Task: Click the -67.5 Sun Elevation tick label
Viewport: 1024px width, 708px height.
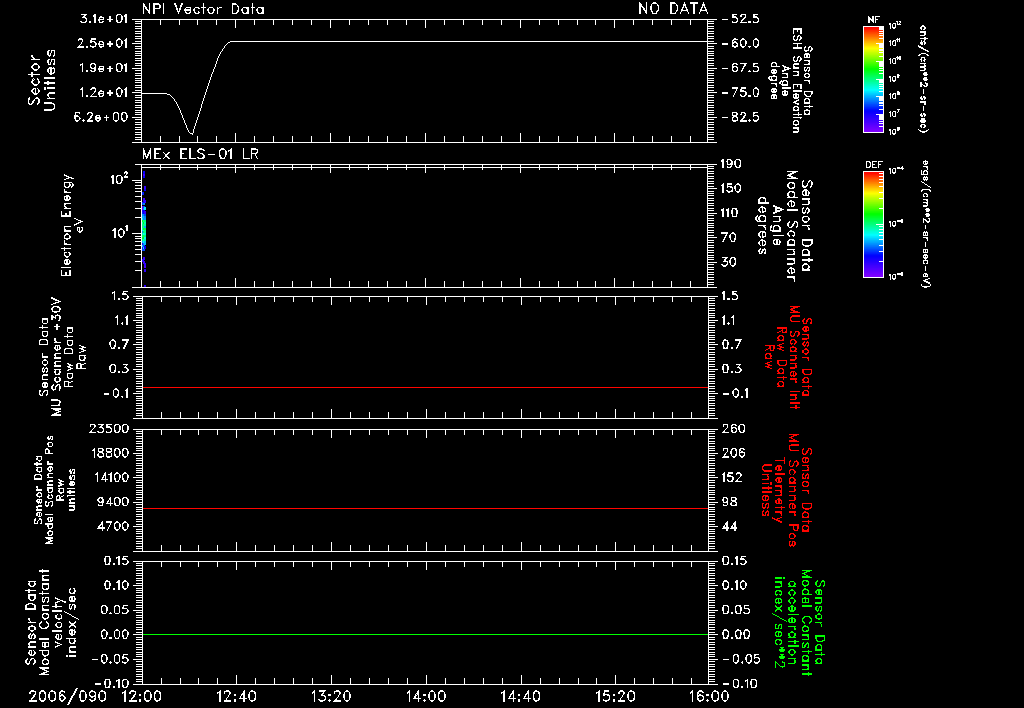Action: point(741,68)
